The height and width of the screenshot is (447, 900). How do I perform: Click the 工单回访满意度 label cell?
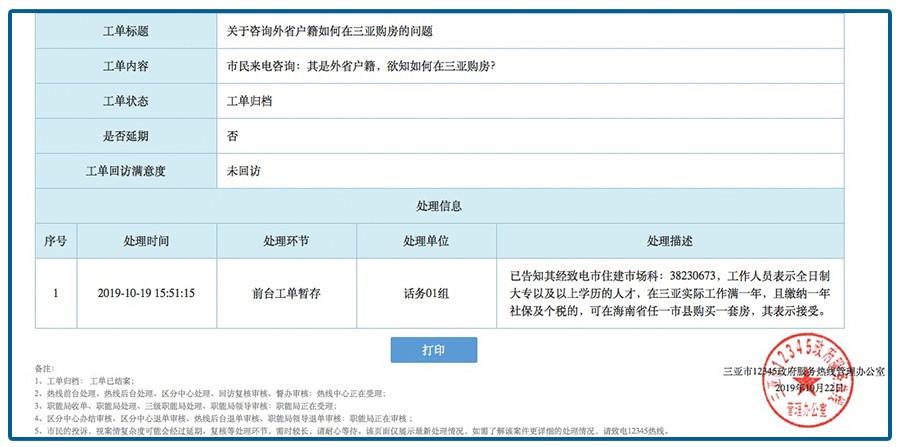[x=126, y=171]
